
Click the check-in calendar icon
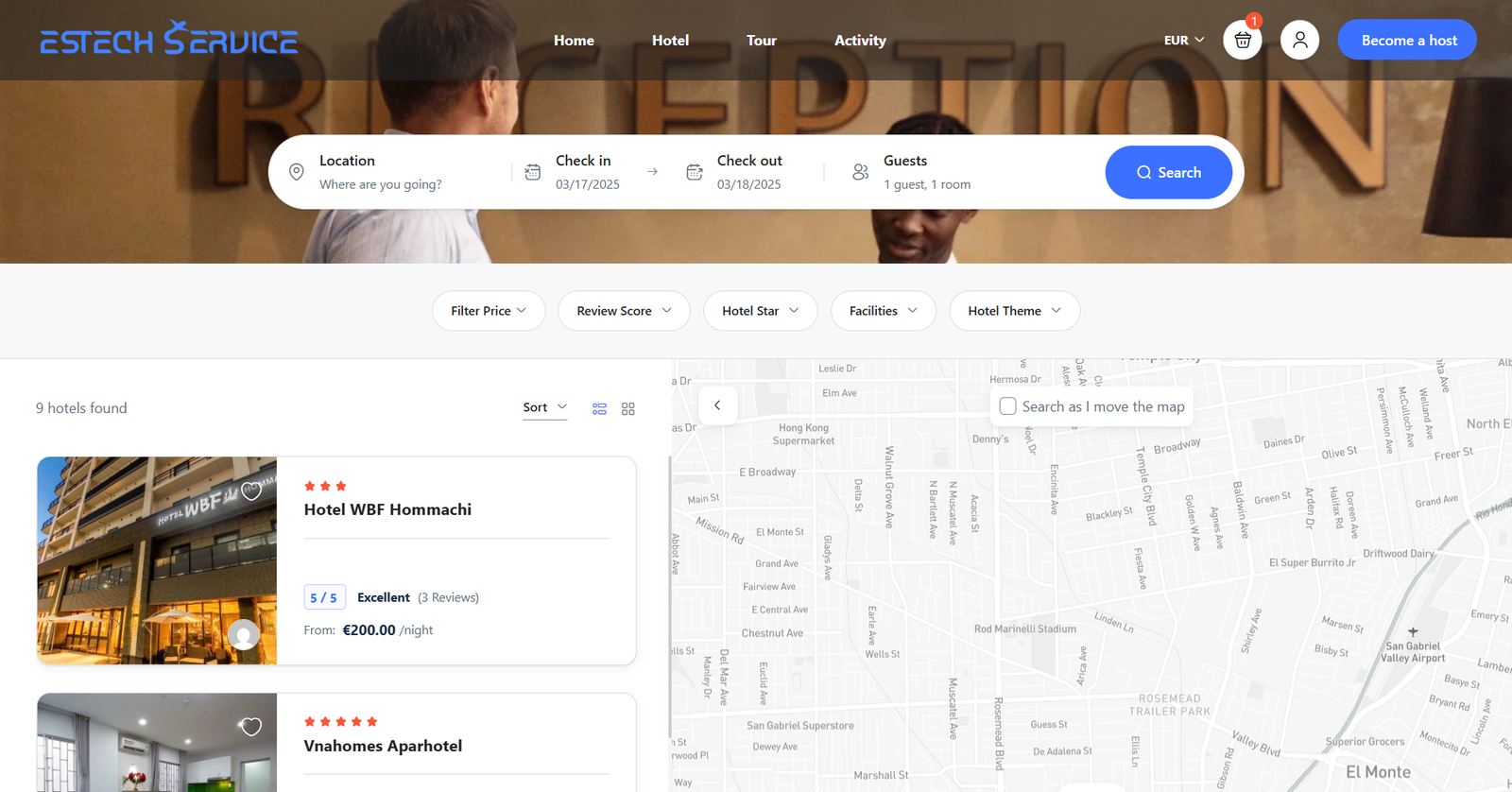coord(533,172)
